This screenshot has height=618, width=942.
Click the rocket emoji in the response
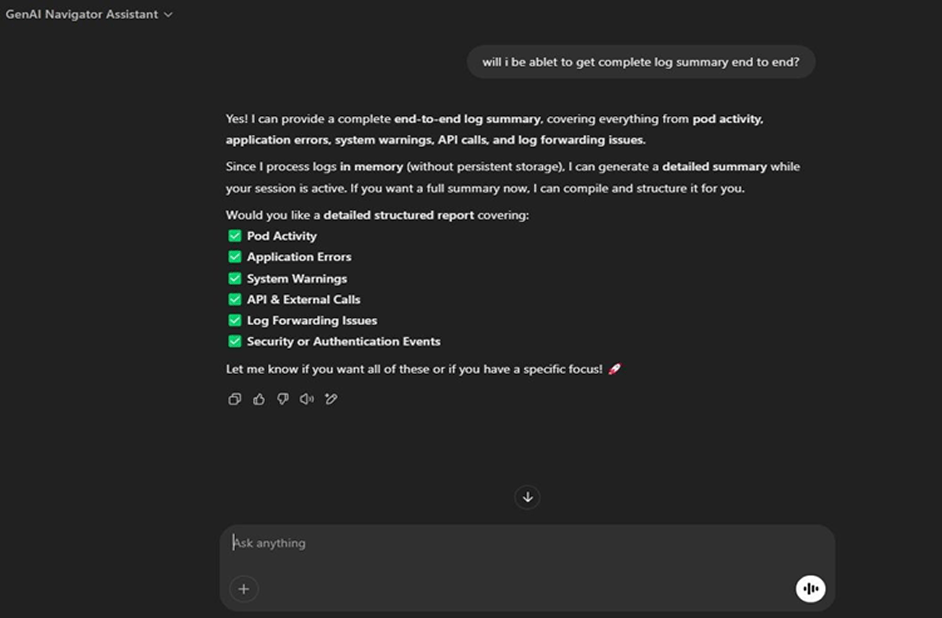pyautogui.click(x=615, y=369)
